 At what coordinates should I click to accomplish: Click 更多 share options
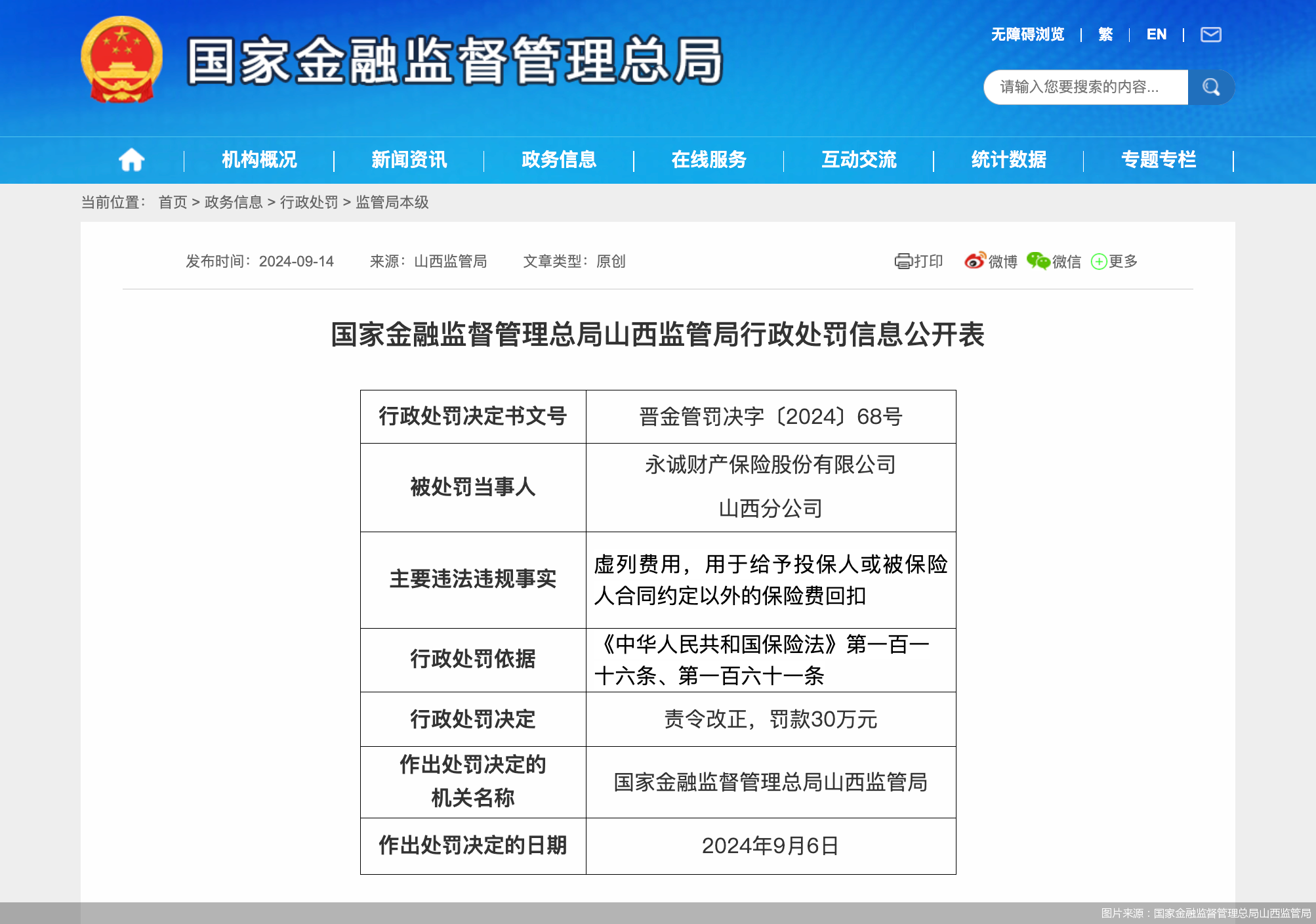pos(1123,261)
